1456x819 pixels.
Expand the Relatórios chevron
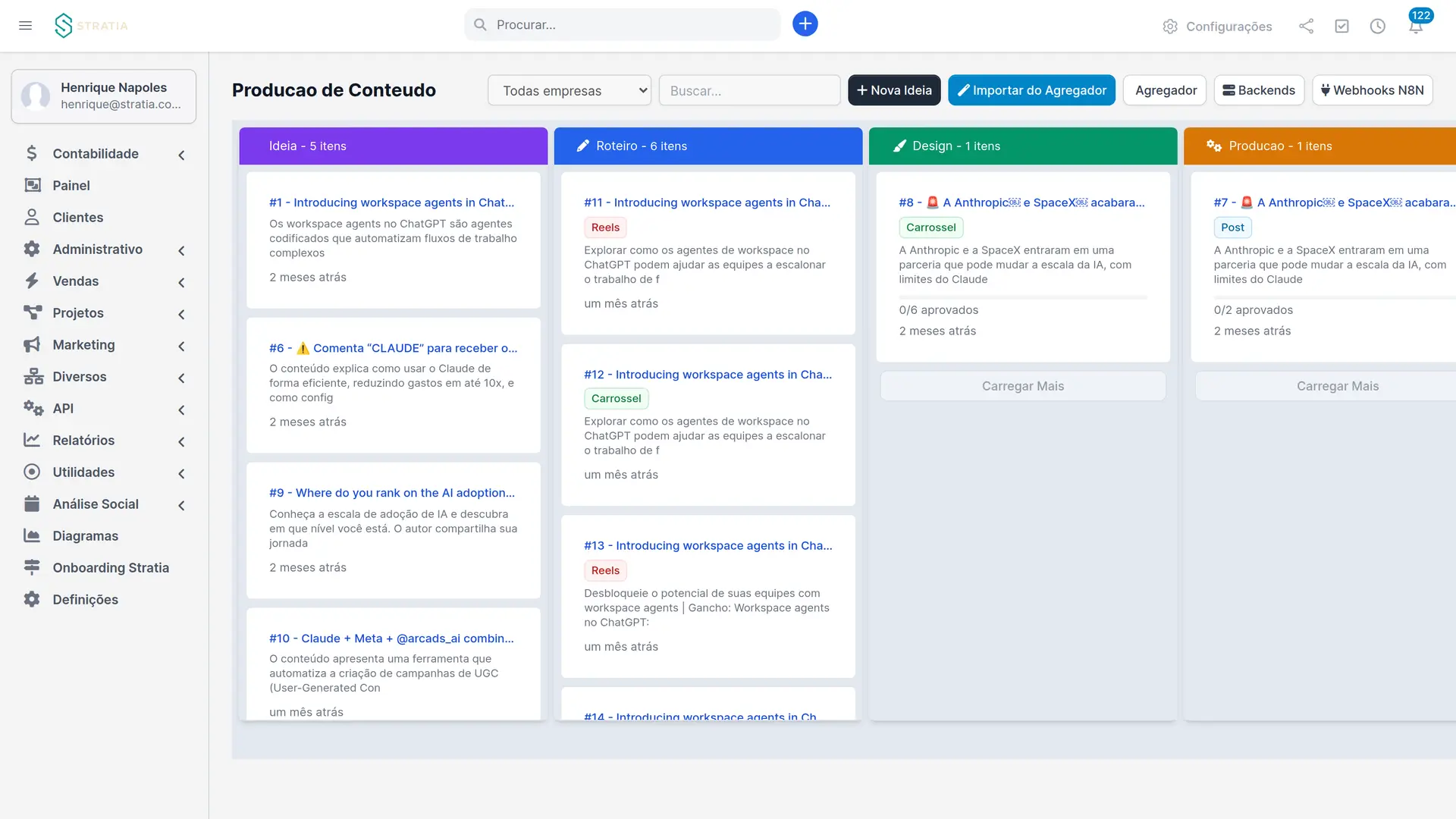(x=181, y=442)
